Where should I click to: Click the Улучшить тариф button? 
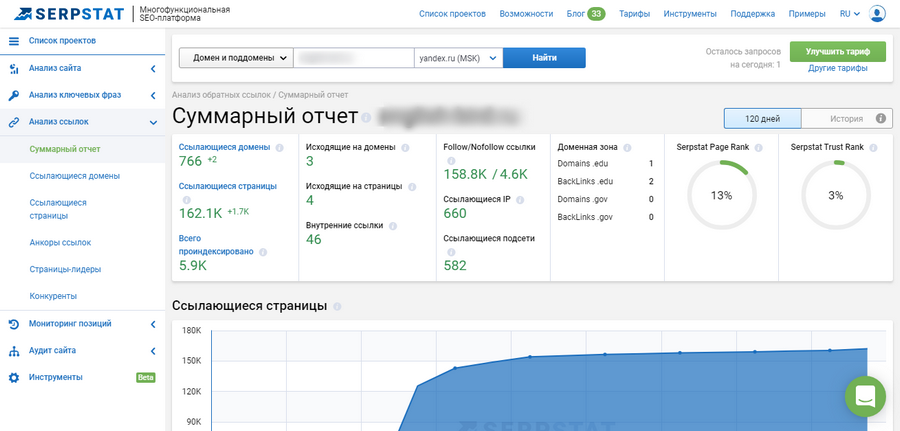tap(837, 52)
